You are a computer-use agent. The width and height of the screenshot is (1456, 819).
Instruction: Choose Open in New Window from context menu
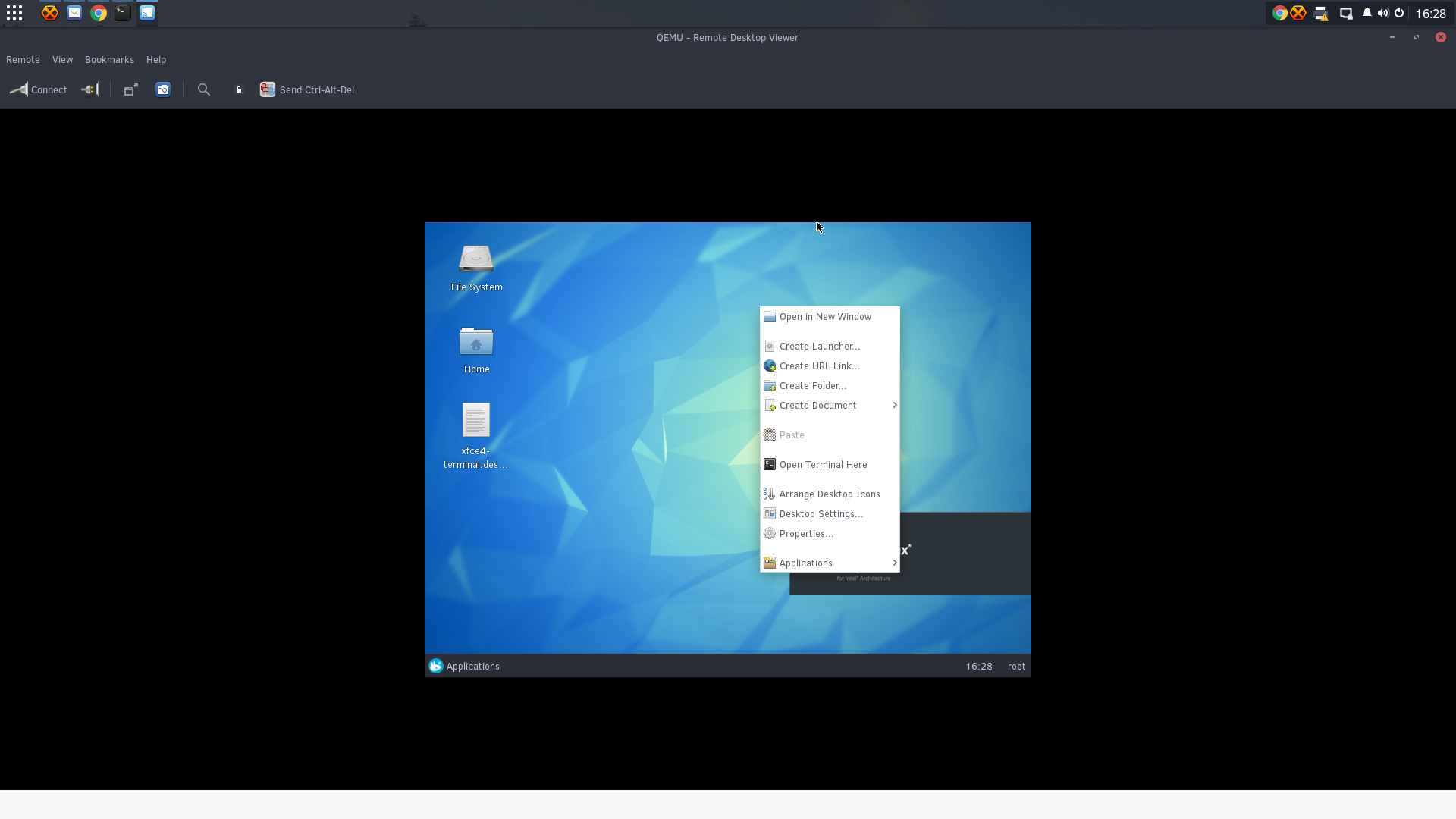[x=830, y=317]
